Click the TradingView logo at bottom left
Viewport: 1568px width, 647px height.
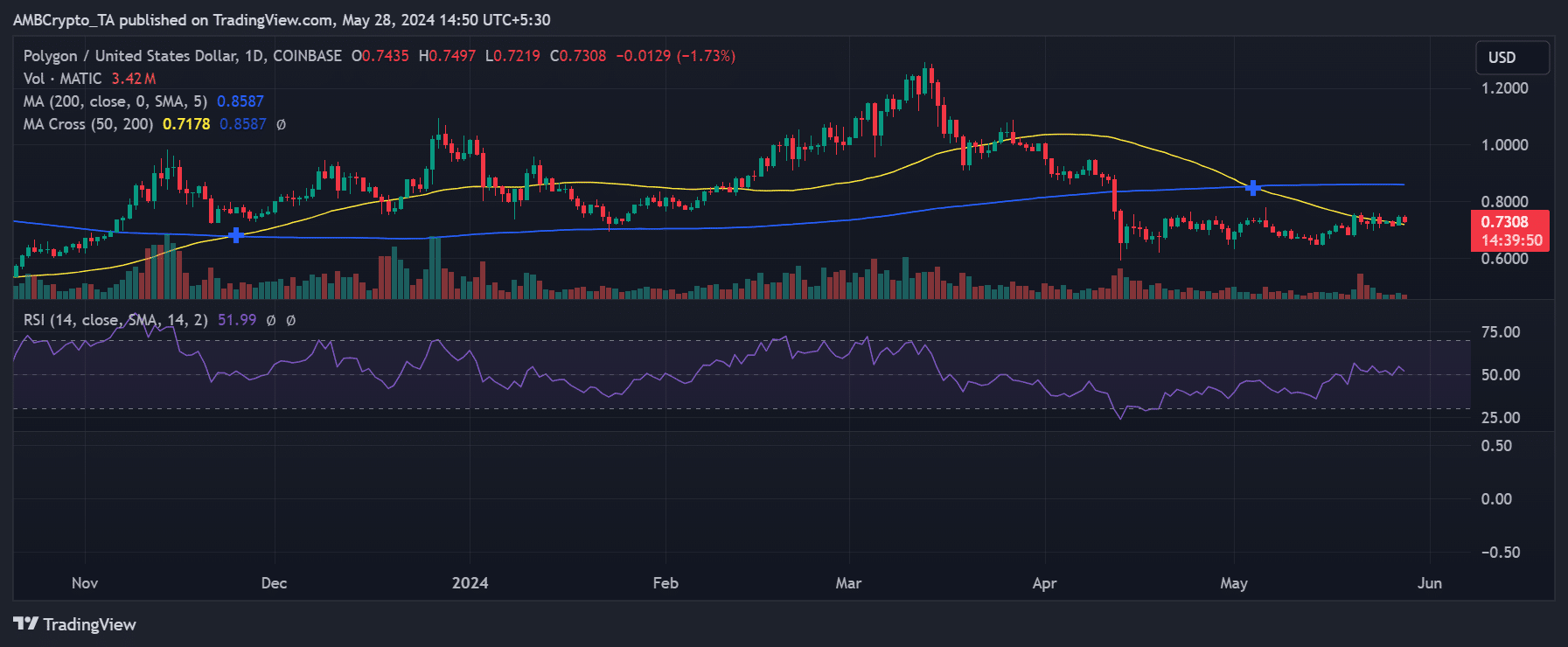74,624
